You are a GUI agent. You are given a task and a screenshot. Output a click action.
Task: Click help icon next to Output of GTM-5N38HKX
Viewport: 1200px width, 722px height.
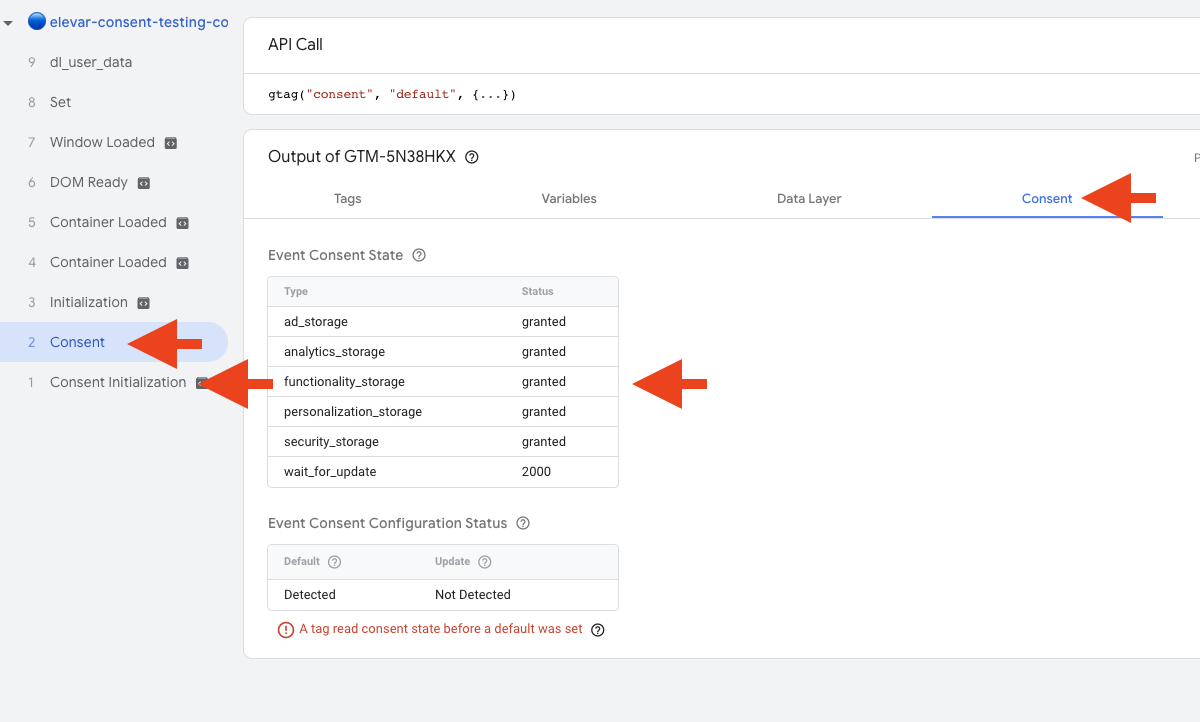(472, 157)
